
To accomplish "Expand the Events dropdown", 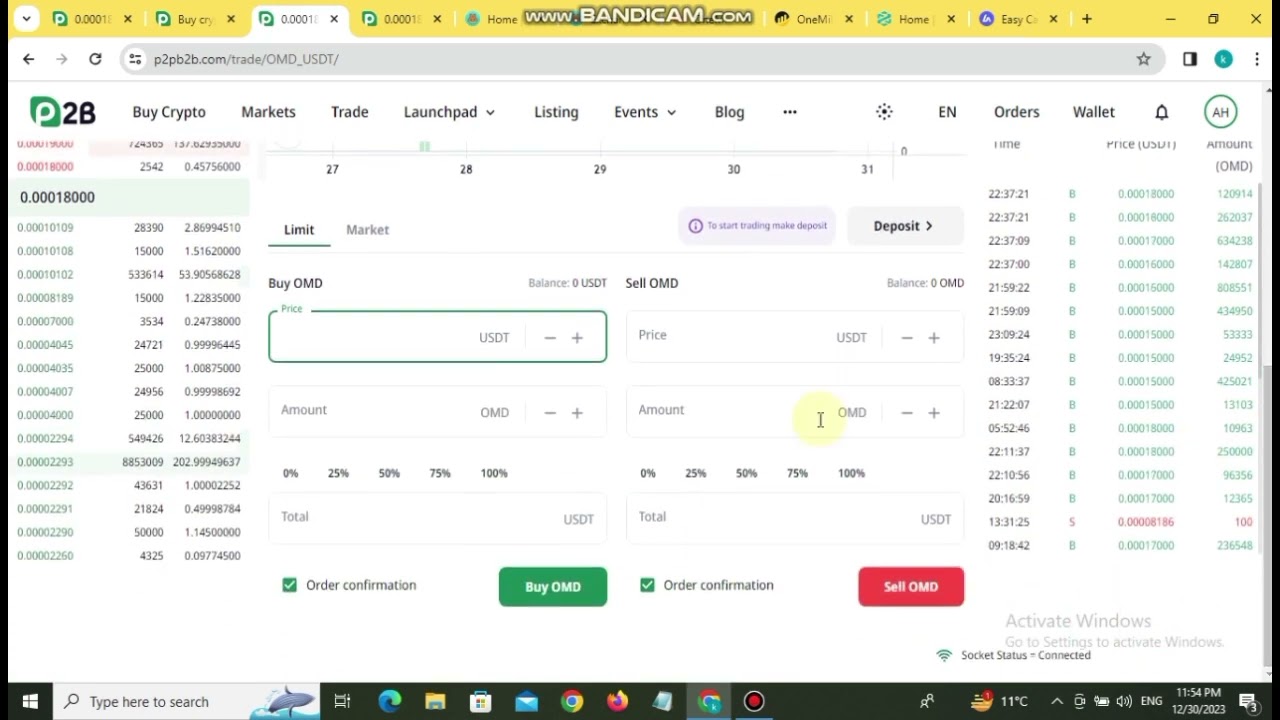I will (645, 112).
